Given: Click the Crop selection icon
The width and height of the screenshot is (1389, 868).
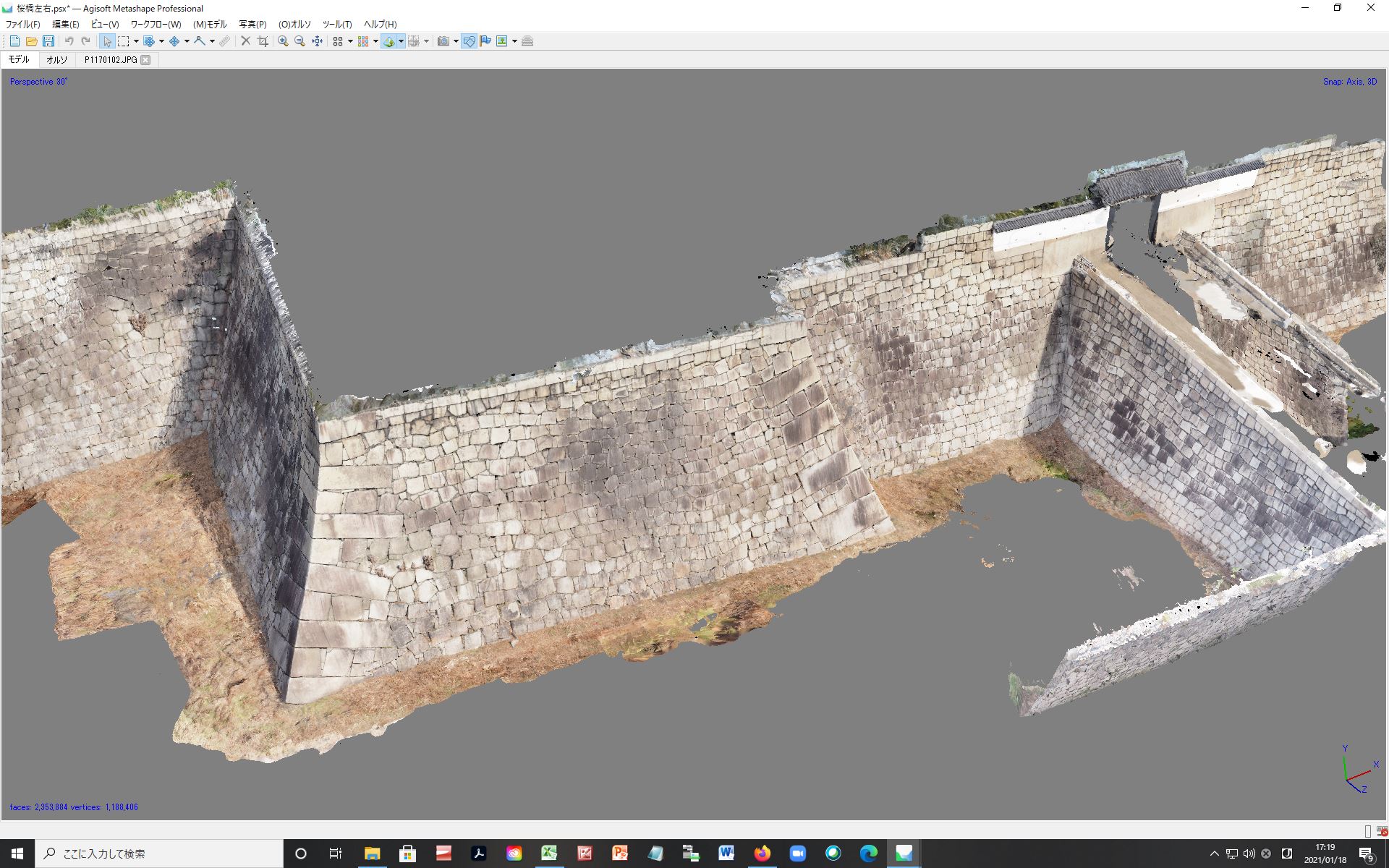Looking at the screenshot, I should [x=263, y=41].
